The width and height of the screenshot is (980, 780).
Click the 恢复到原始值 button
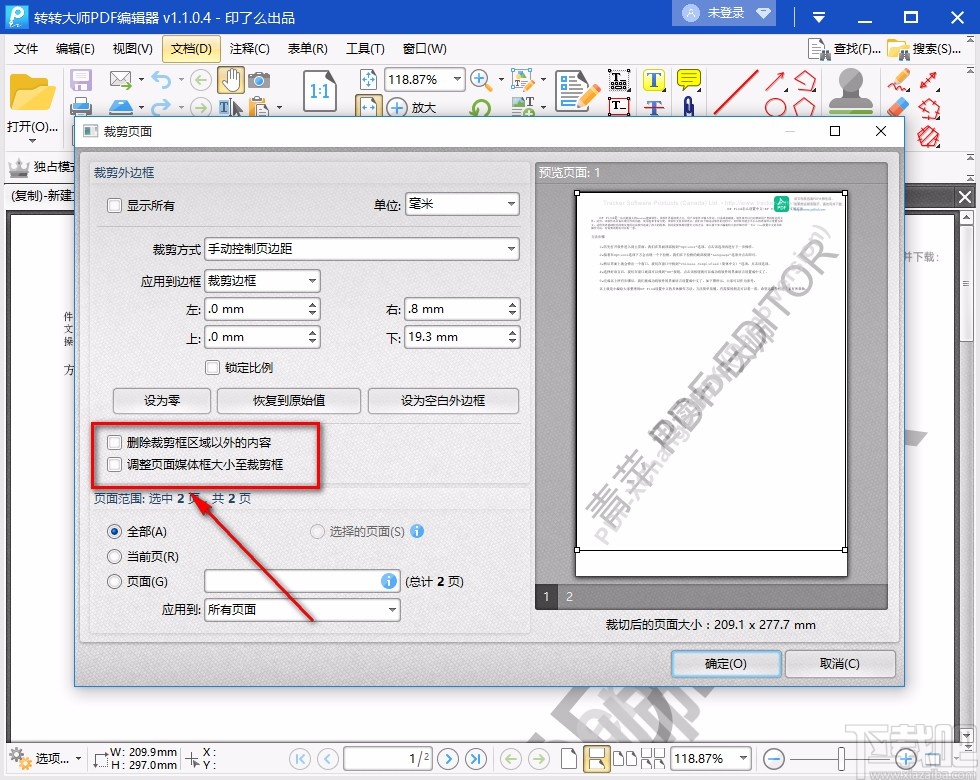click(289, 401)
